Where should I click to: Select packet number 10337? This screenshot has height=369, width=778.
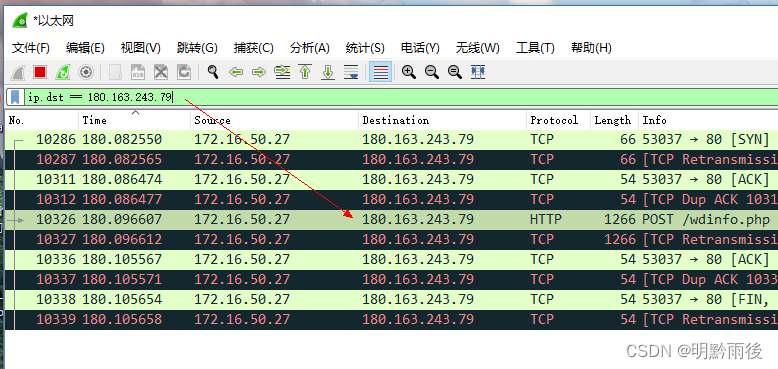391,279
